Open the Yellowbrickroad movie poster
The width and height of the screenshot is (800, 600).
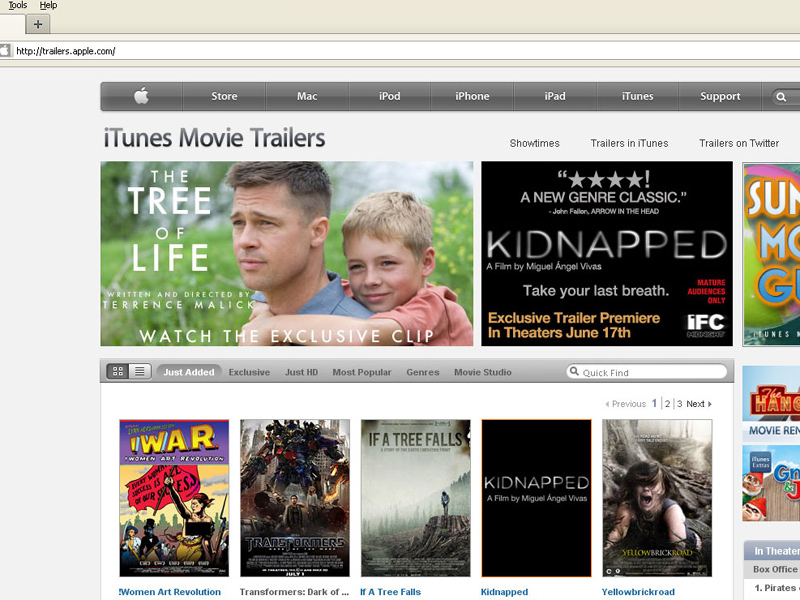pos(657,498)
